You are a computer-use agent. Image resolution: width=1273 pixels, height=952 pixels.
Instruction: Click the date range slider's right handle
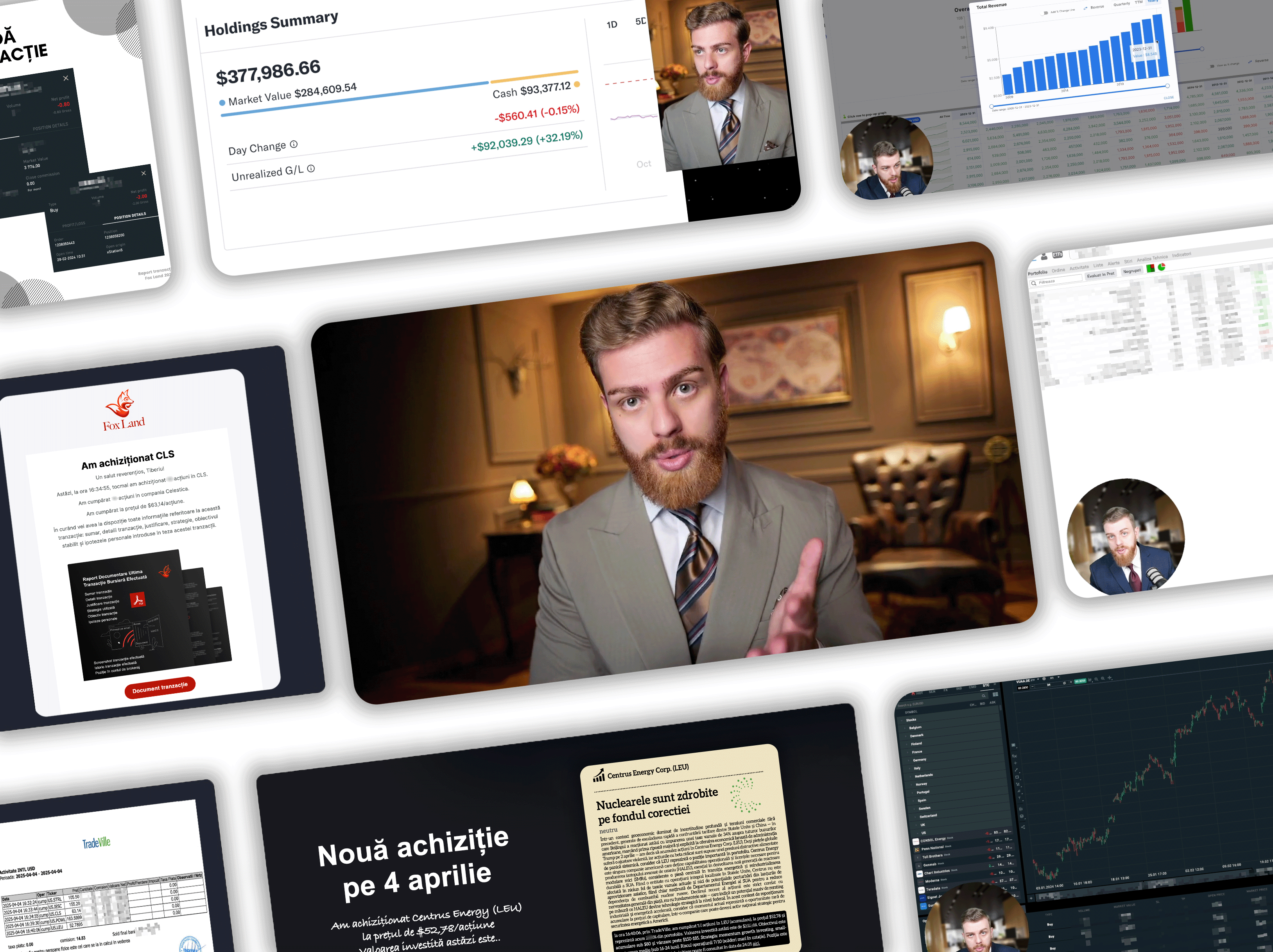[1168, 86]
